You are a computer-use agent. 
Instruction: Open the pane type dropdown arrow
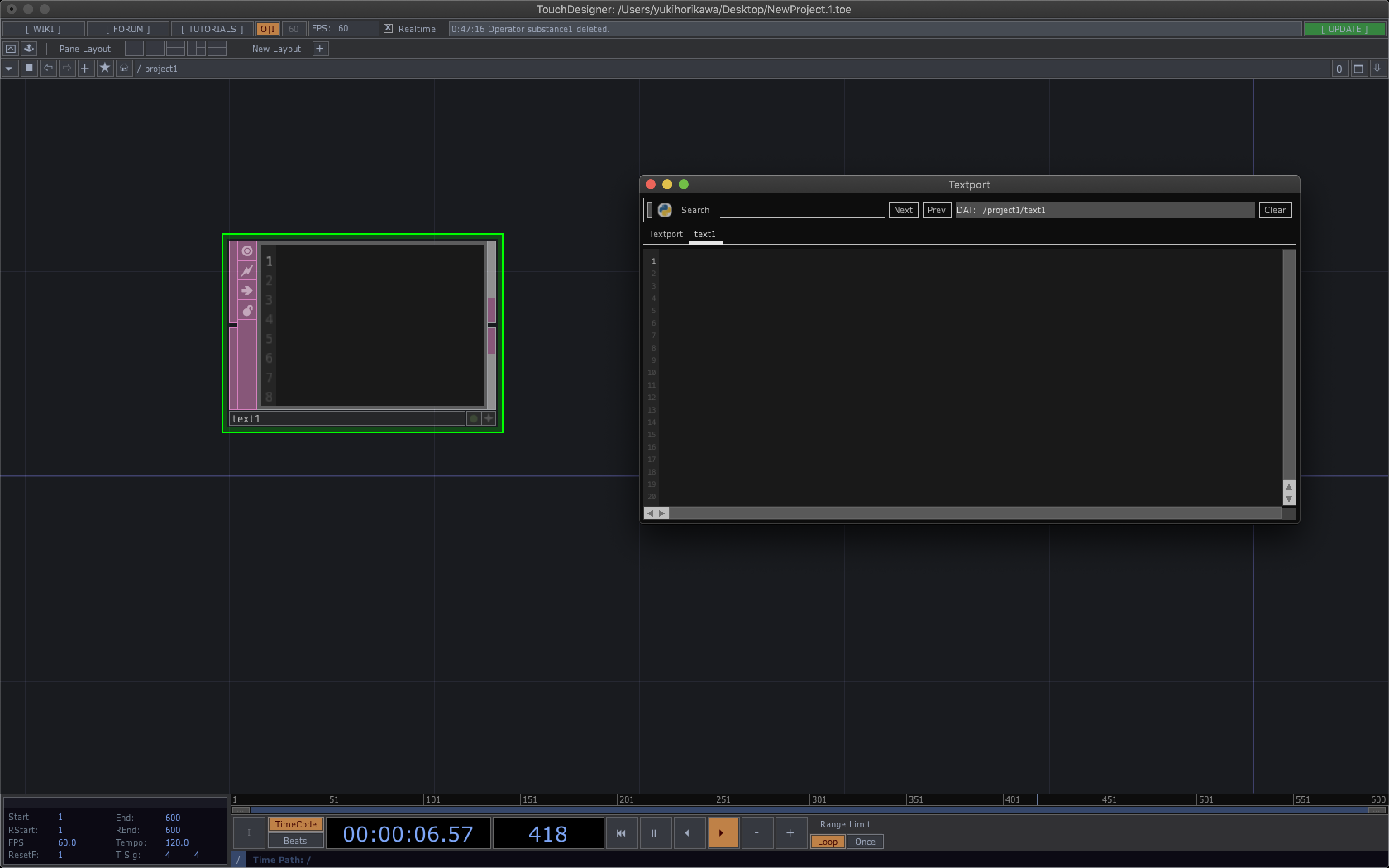pos(9,68)
